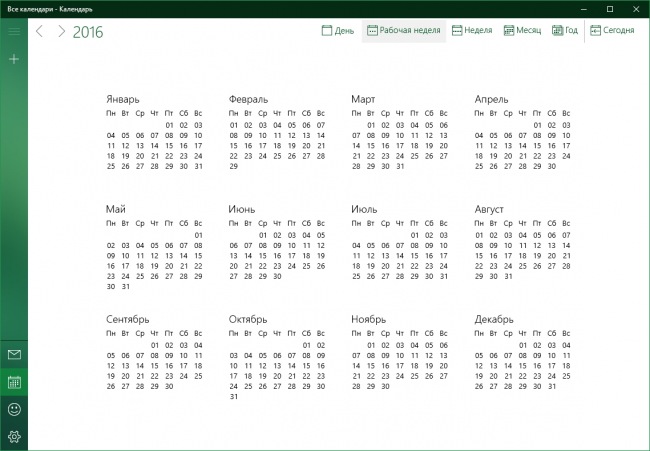
Task: Maximize the Календарь window
Action: click(610, 9)
